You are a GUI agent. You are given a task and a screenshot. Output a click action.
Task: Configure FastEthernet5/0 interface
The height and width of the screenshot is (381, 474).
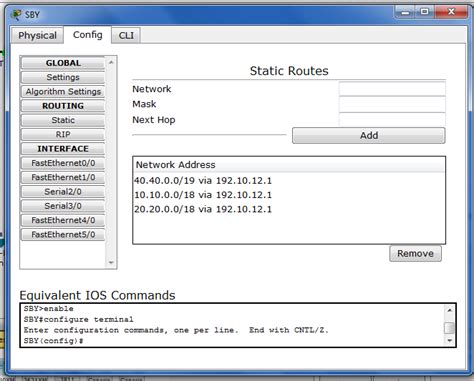63,235
